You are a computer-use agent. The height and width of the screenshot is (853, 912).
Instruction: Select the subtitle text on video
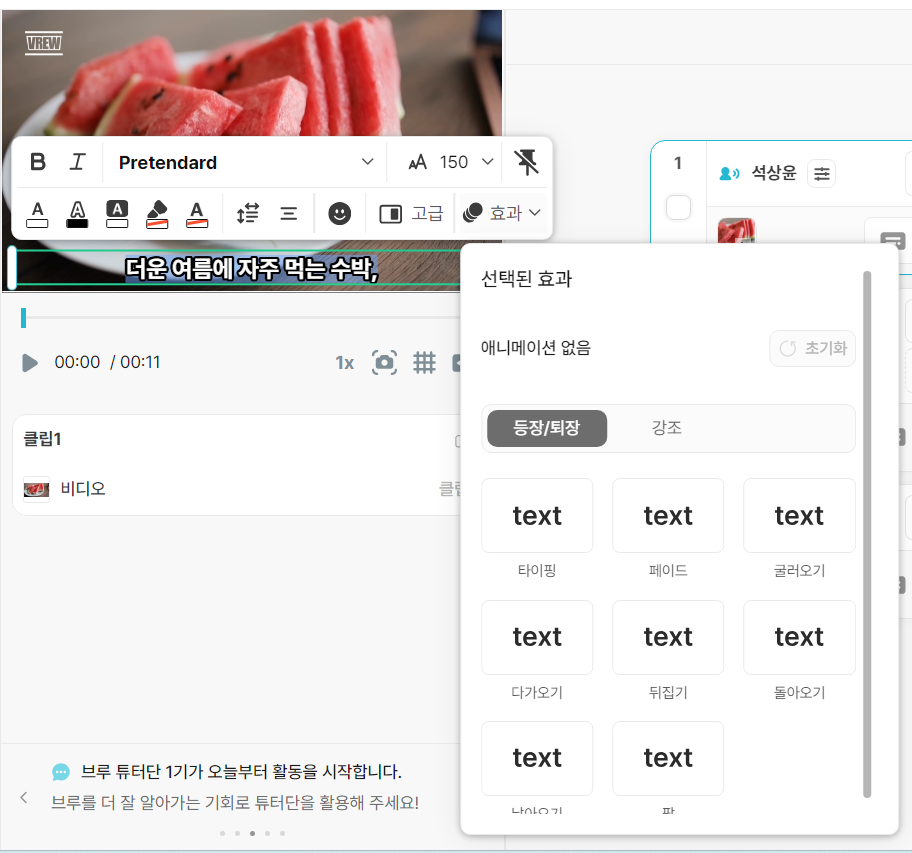click(251, 269)
